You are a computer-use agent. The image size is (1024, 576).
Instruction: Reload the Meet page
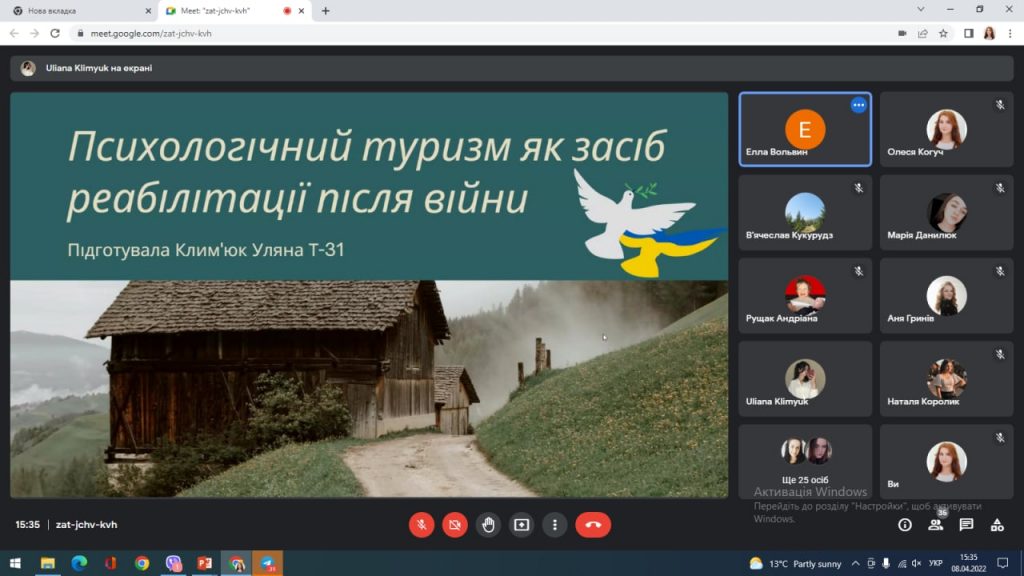[56, 33]
